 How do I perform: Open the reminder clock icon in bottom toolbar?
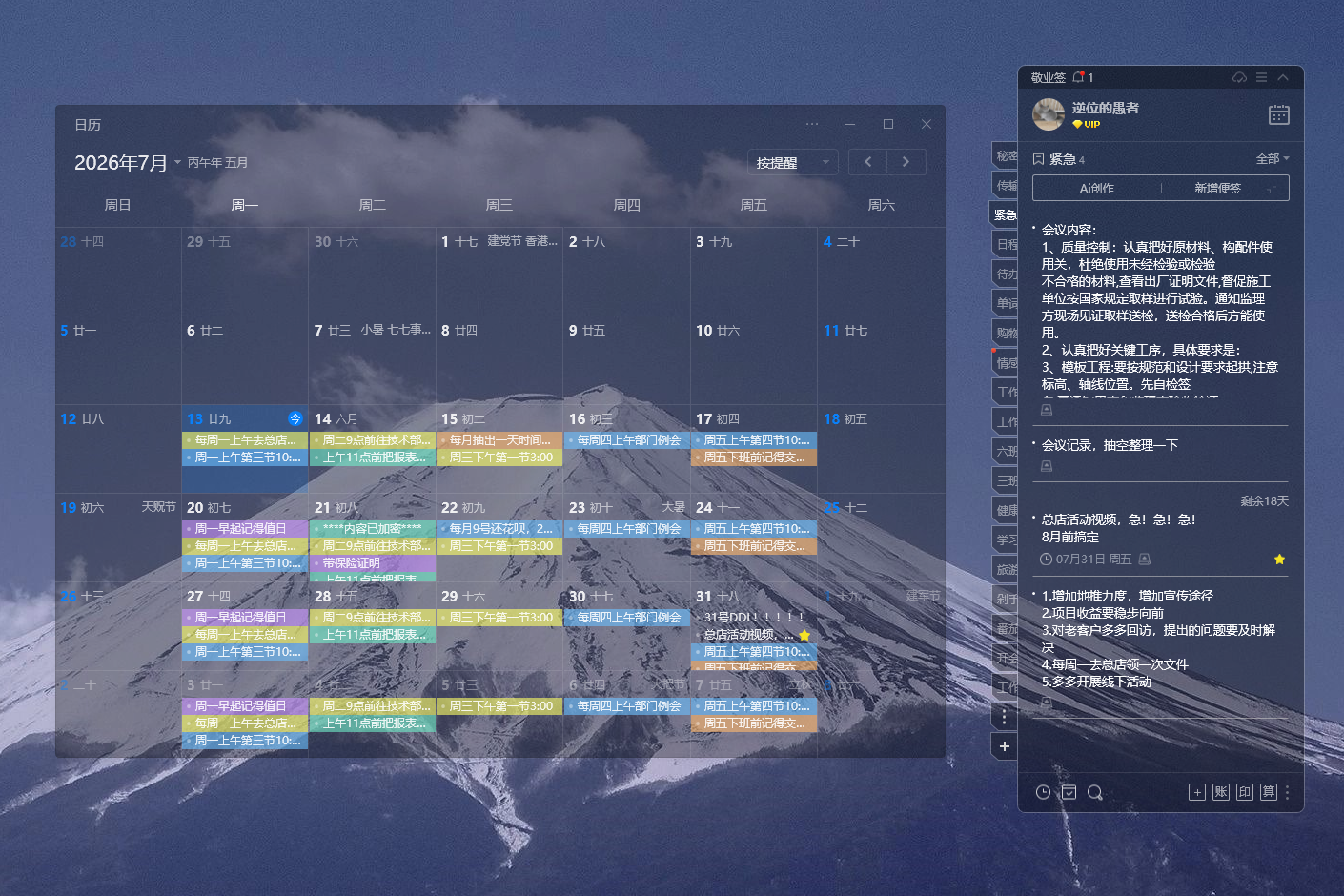(1043, 792)
